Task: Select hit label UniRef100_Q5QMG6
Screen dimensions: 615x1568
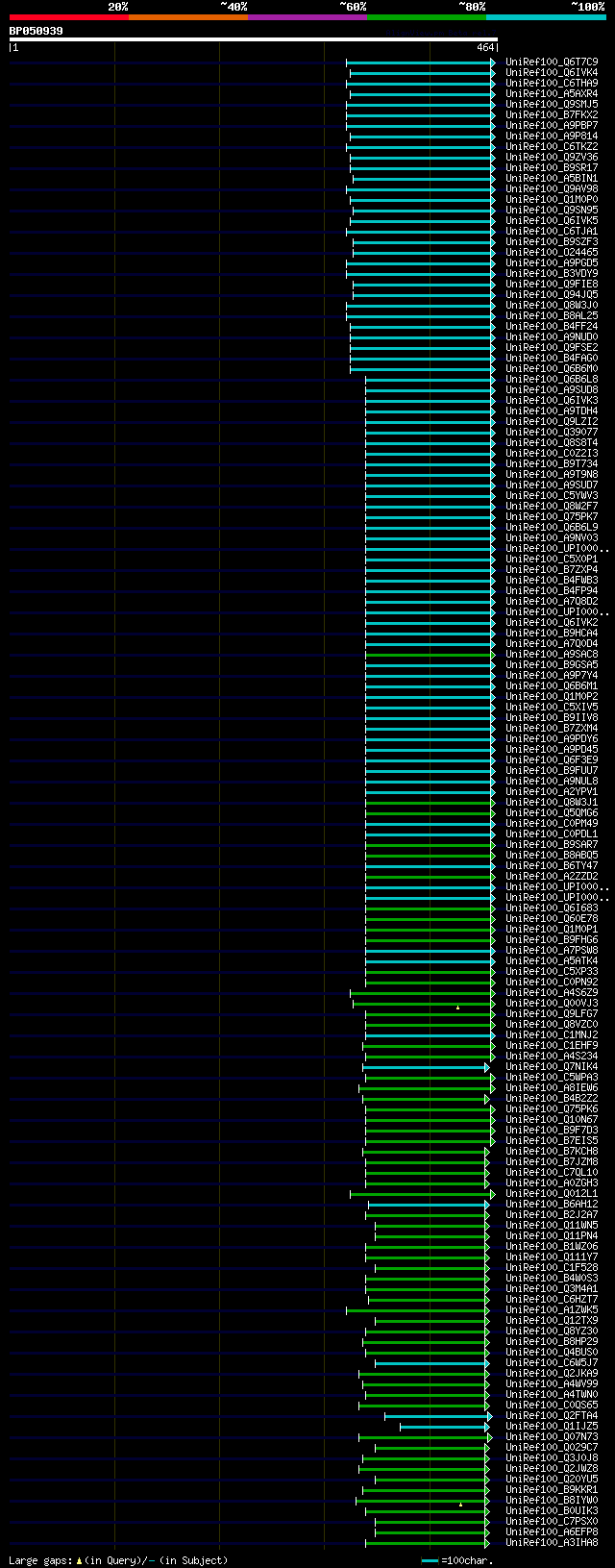Action: pos(552,812)
